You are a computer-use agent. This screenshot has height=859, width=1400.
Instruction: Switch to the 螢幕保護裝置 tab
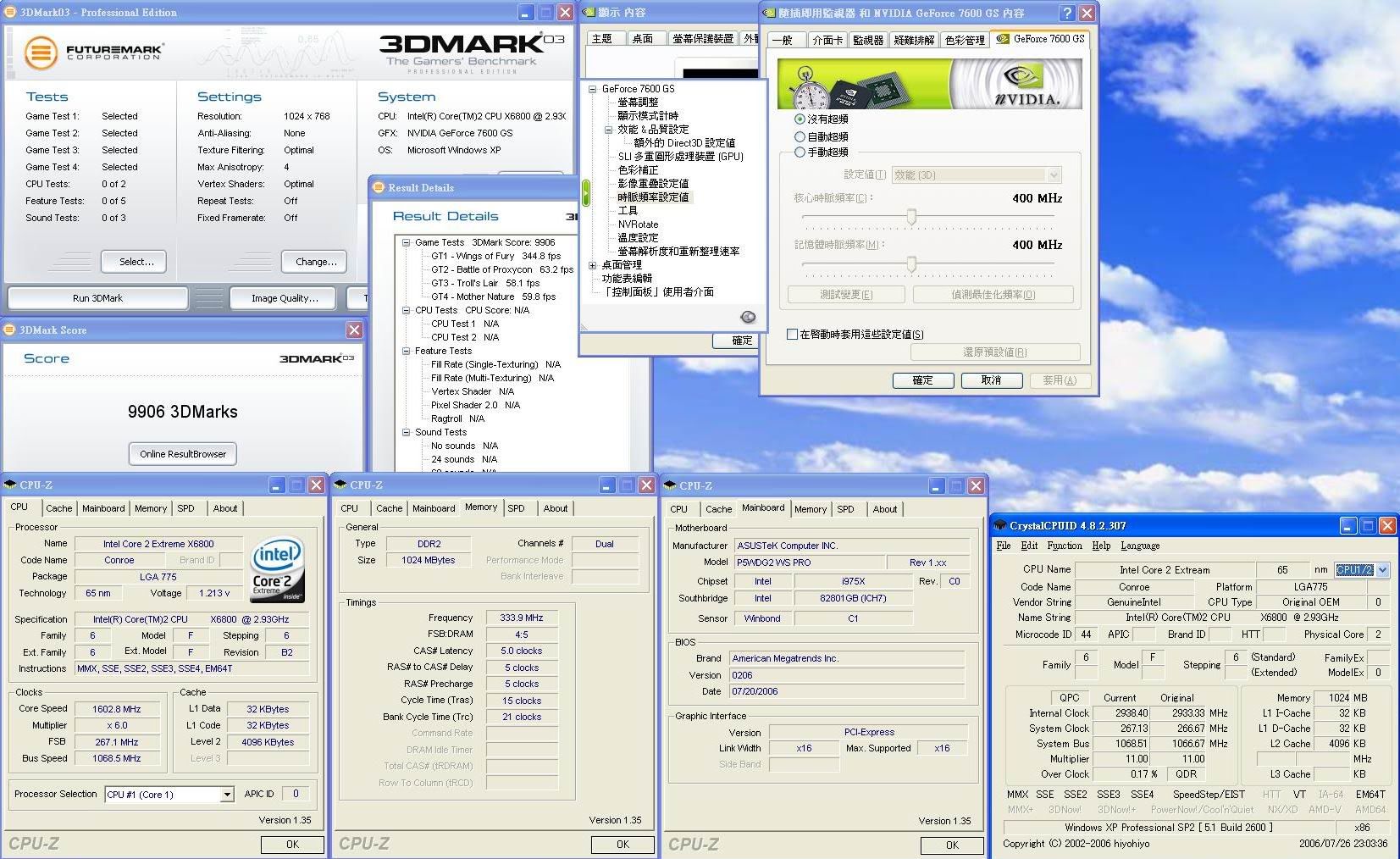coord(703,38)
